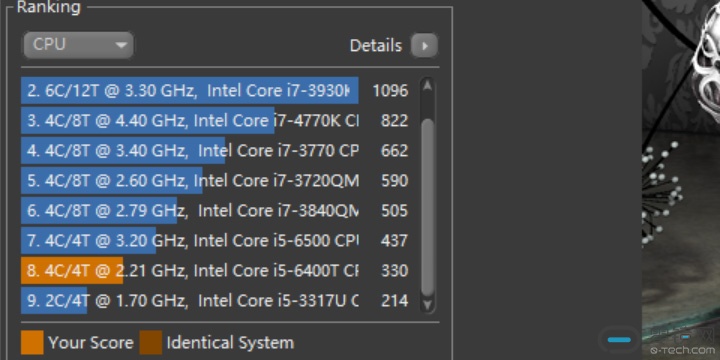
Task: Click the rendered image preview on right
Action: pyautogui.click(x=681, y=180)
